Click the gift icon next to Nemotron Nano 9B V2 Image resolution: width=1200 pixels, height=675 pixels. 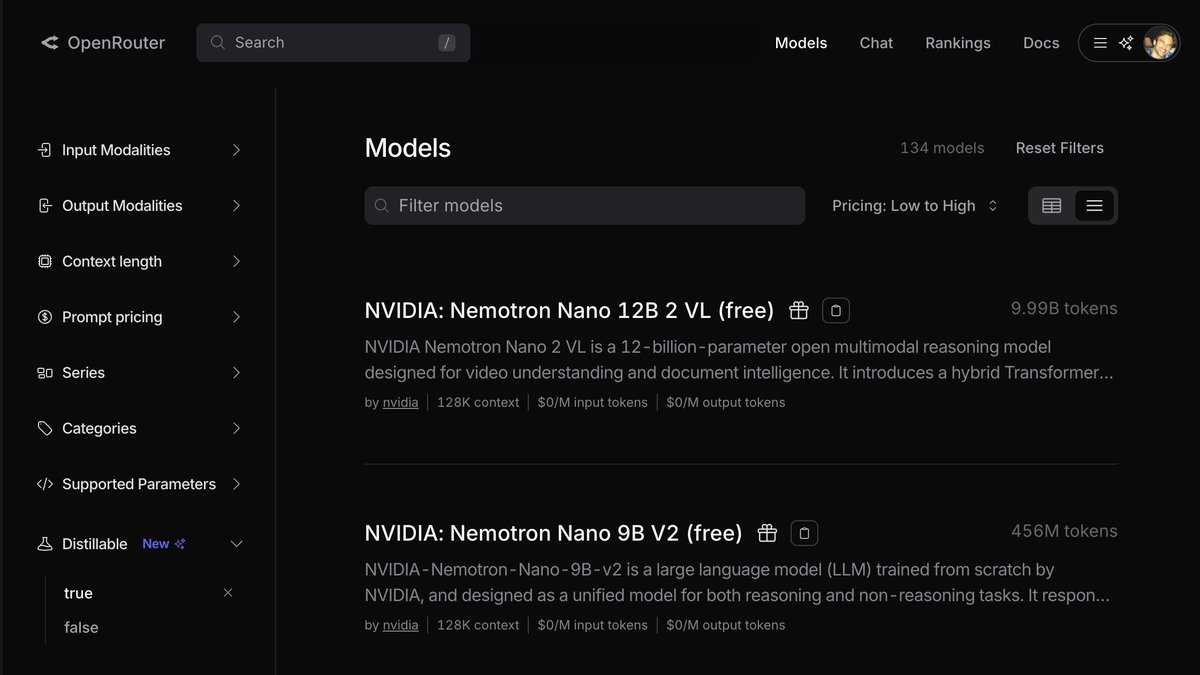(x=767, y=533)
